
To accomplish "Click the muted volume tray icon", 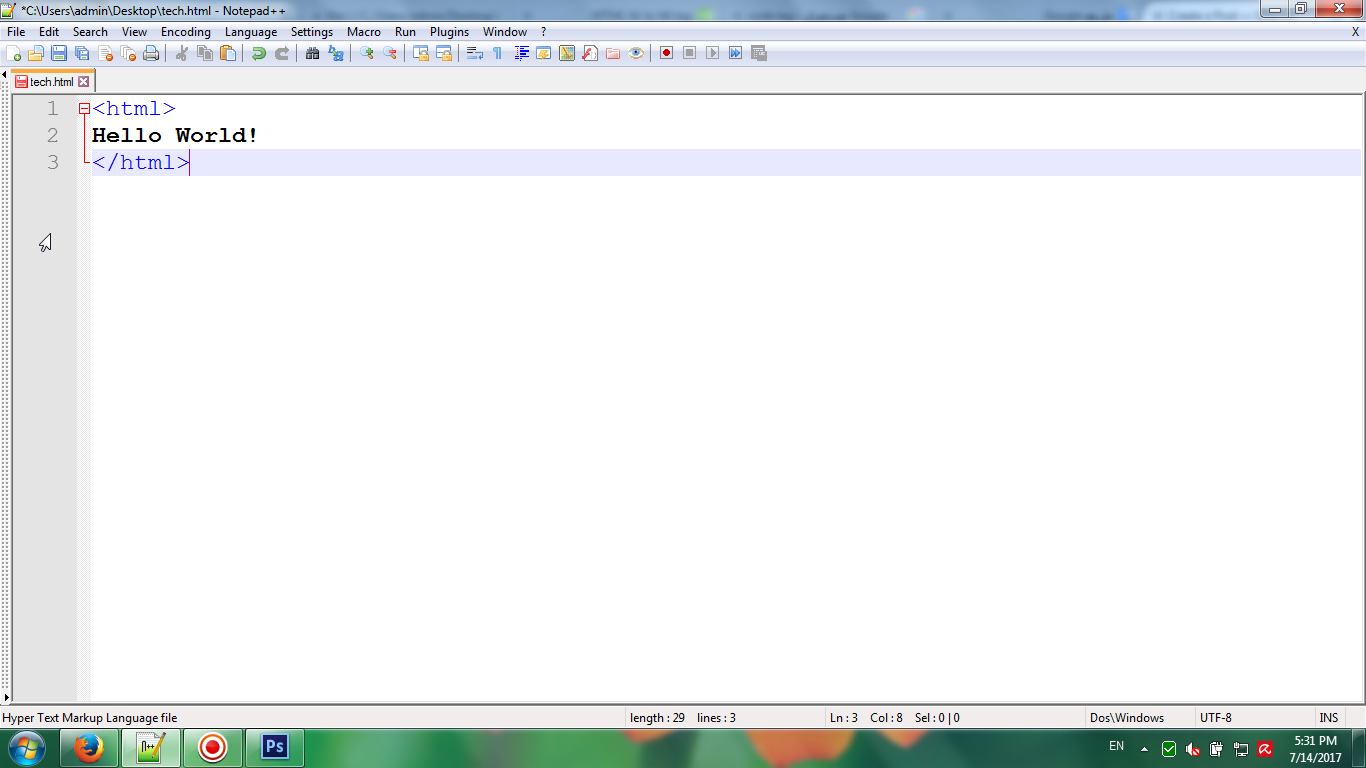I will pyautogui.click(x=1193, y=749).
